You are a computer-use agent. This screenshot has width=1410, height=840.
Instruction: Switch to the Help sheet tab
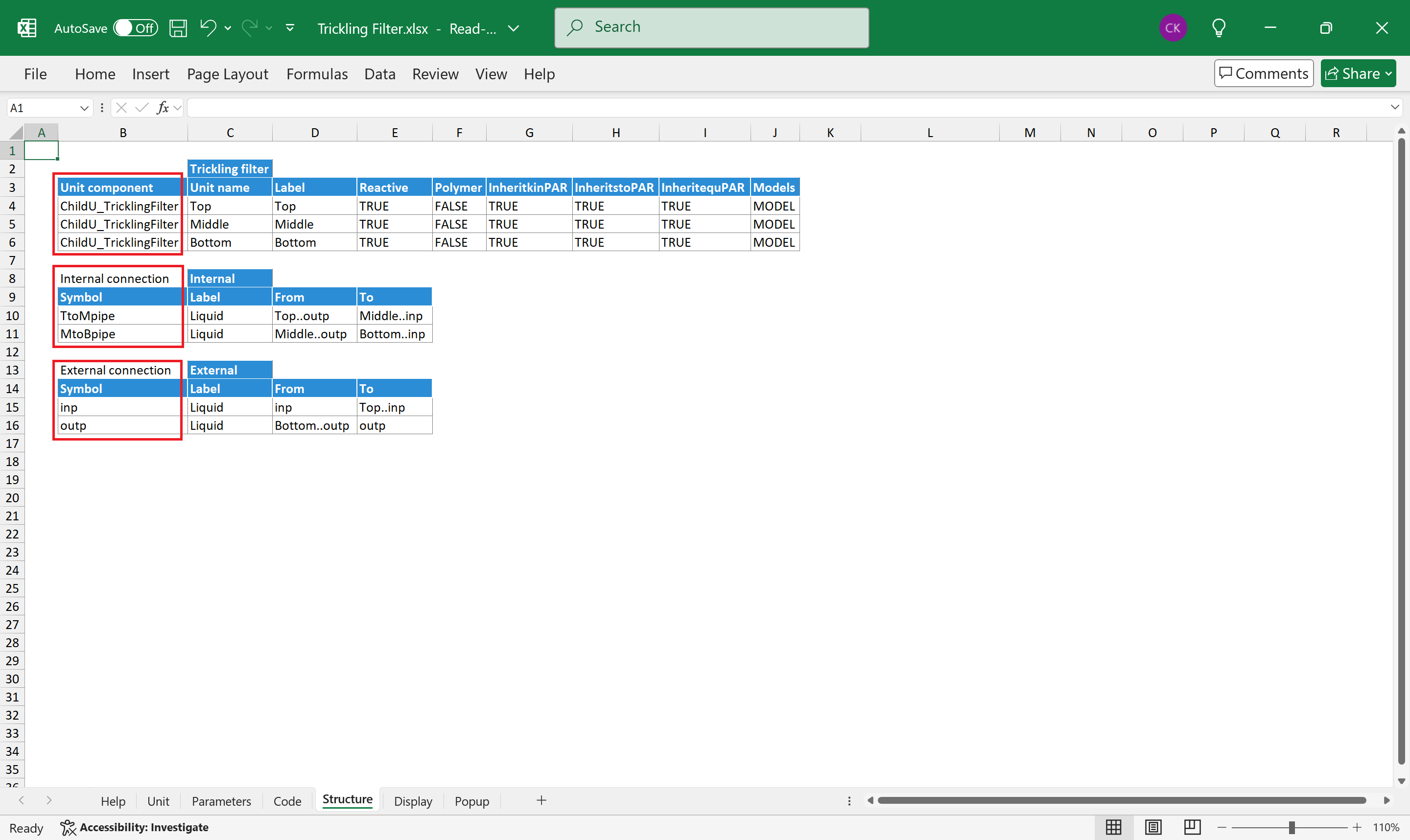(x=113, y=801)
